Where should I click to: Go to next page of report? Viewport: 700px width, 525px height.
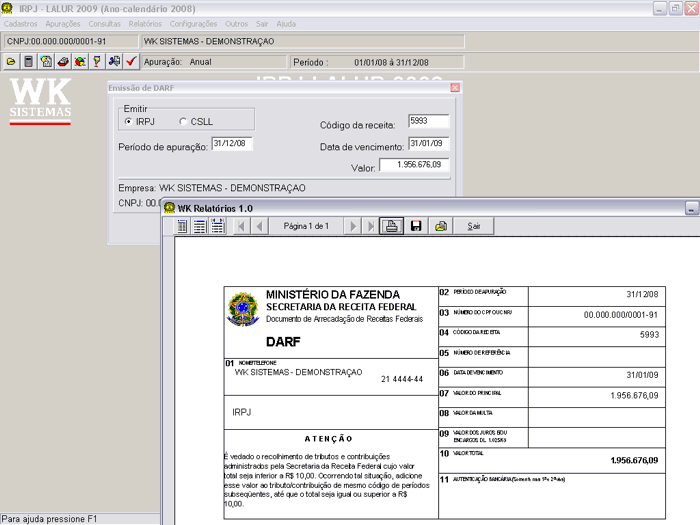point(352,227)
